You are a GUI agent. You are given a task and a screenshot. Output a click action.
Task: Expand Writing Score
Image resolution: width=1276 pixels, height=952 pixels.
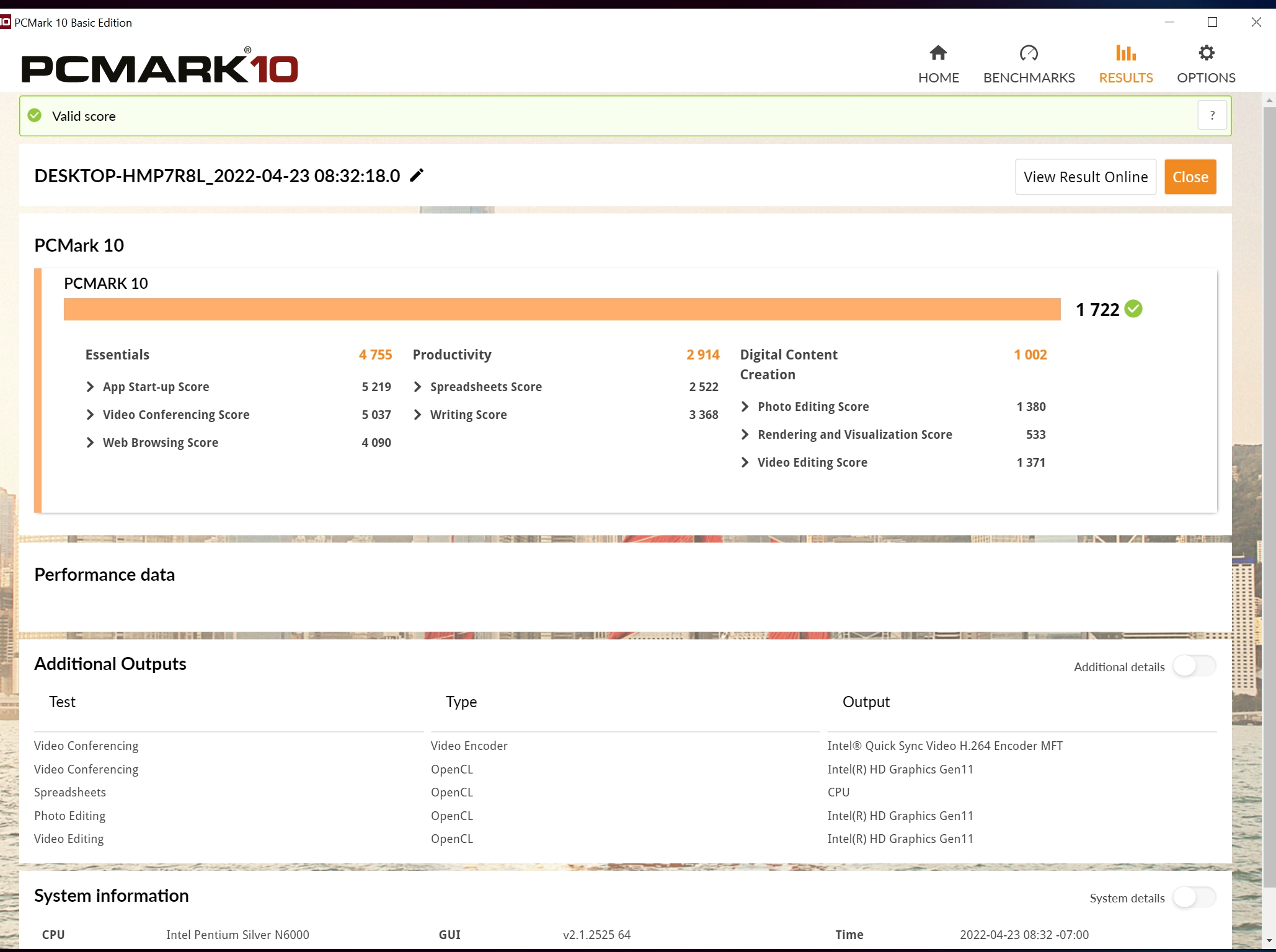pyautogui.click(x=417, y=415)
